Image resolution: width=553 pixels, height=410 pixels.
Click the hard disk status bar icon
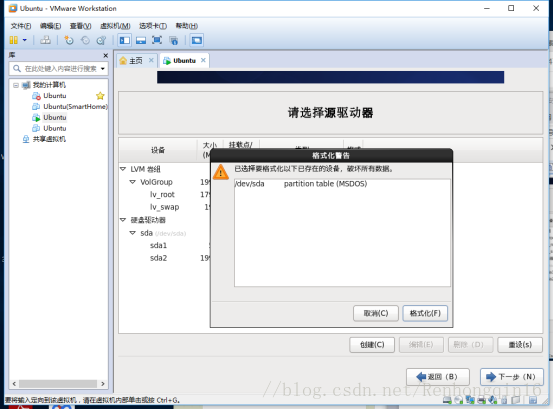[x=447, y=400]
